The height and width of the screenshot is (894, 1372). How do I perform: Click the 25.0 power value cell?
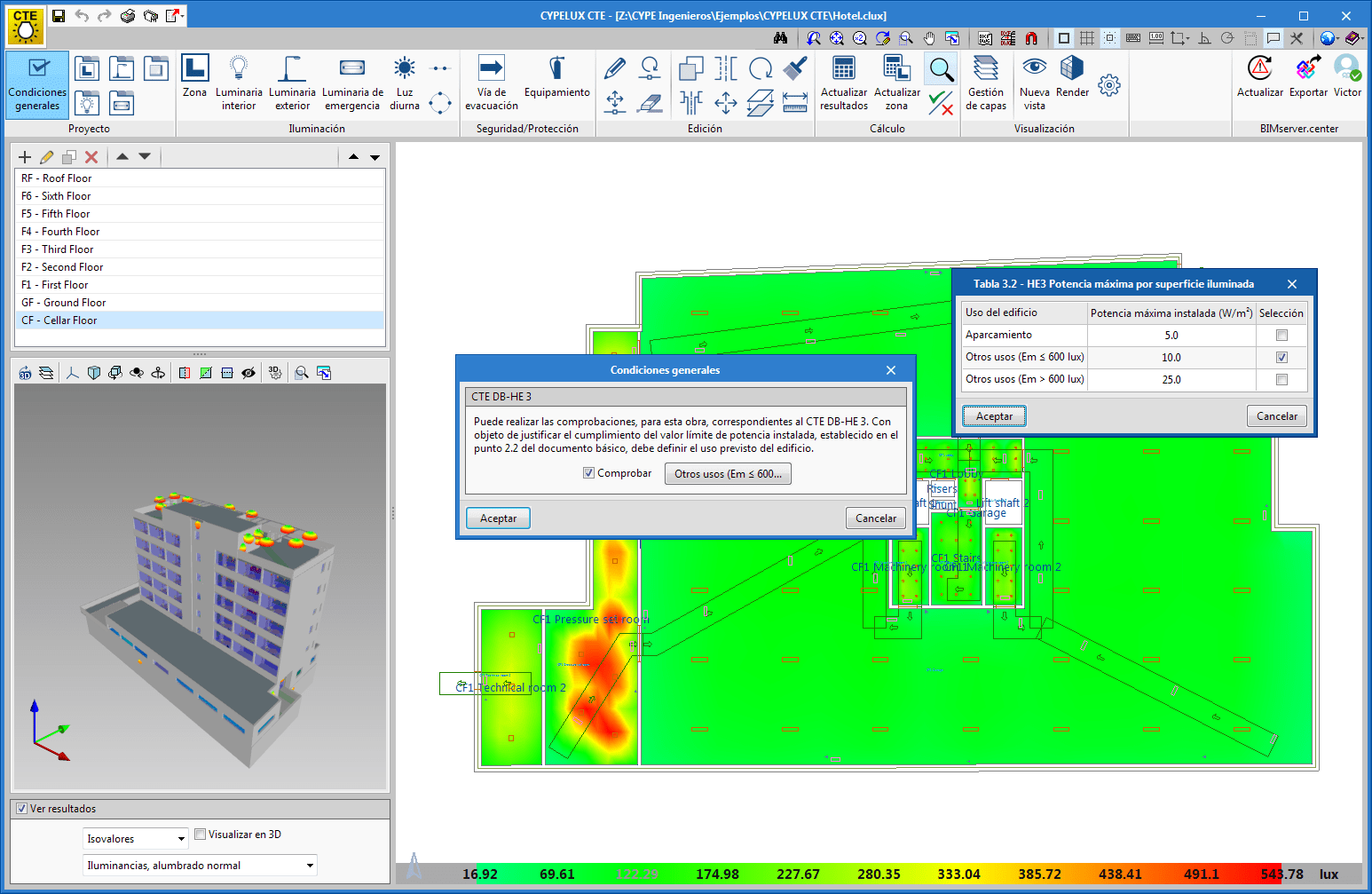(x=1171, y=380)
